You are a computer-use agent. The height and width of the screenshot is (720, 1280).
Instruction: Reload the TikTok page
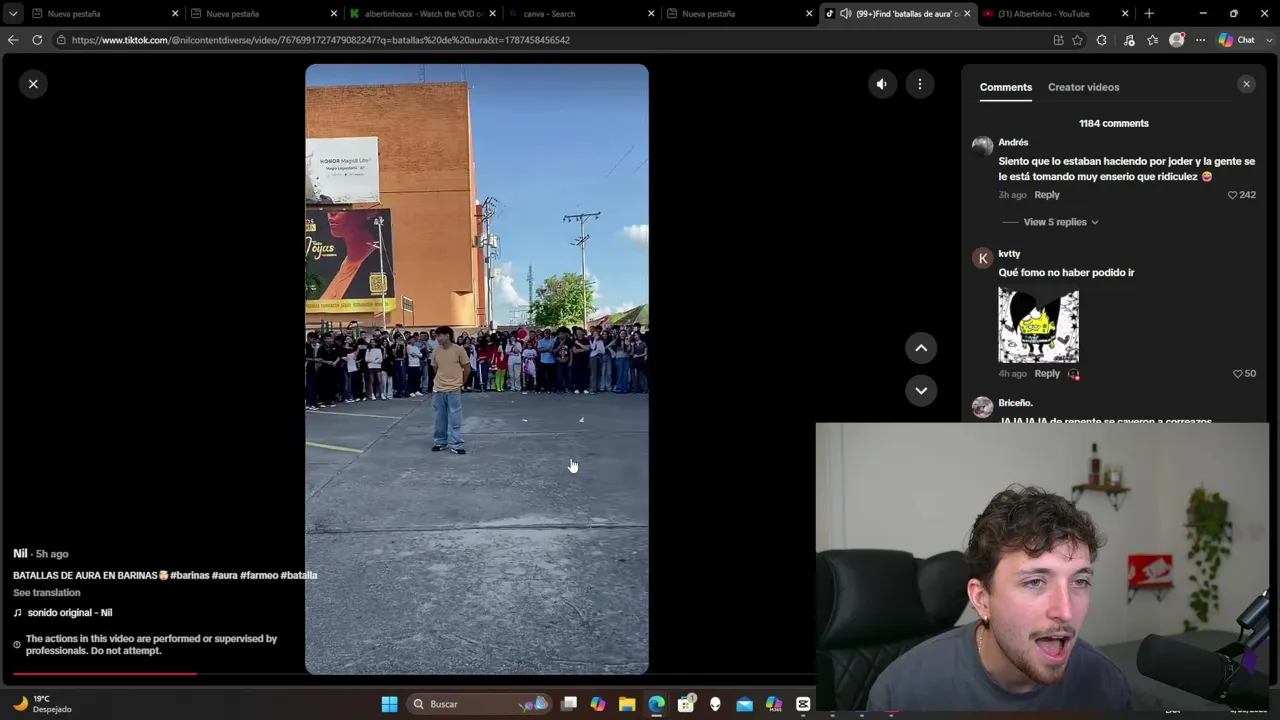click(37, 40)
